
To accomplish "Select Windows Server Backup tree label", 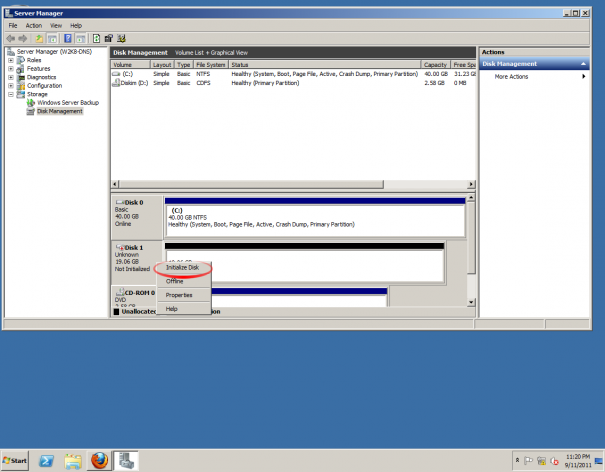I will pyautogui.click(x=68, y=103).
